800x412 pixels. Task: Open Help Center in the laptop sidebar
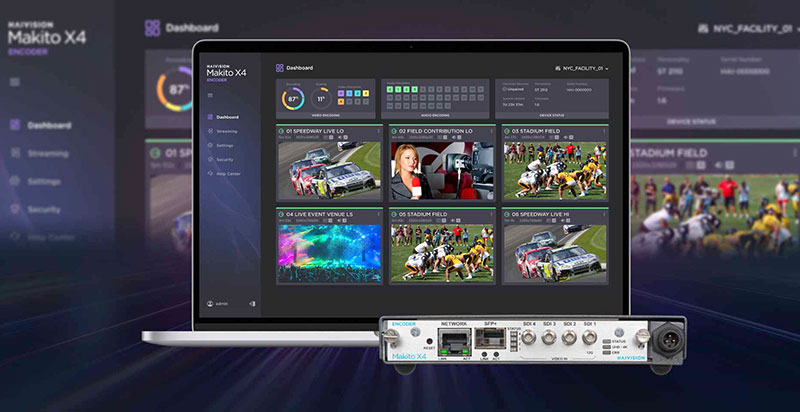[x=224, y=174]
